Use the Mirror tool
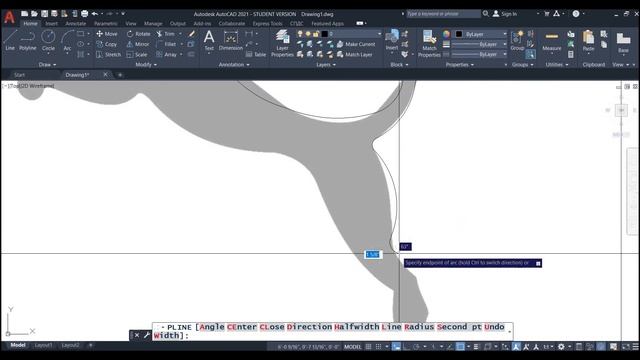Screen dimensions: 640x360 [138, 44]
